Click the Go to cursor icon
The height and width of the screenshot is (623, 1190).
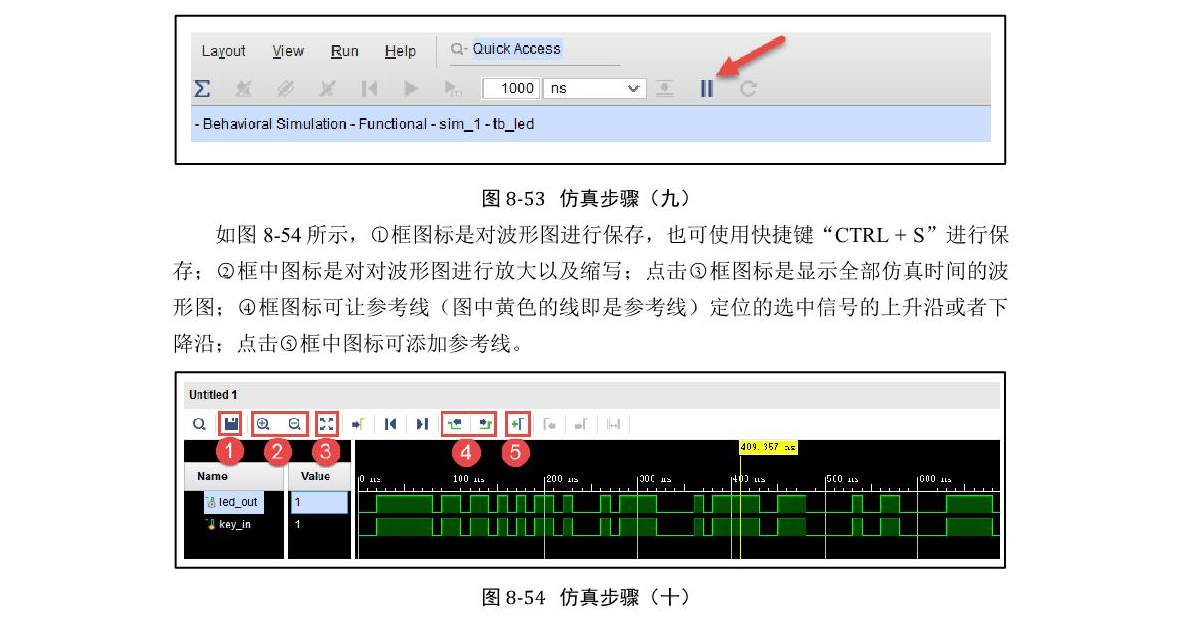click(358, 424)
